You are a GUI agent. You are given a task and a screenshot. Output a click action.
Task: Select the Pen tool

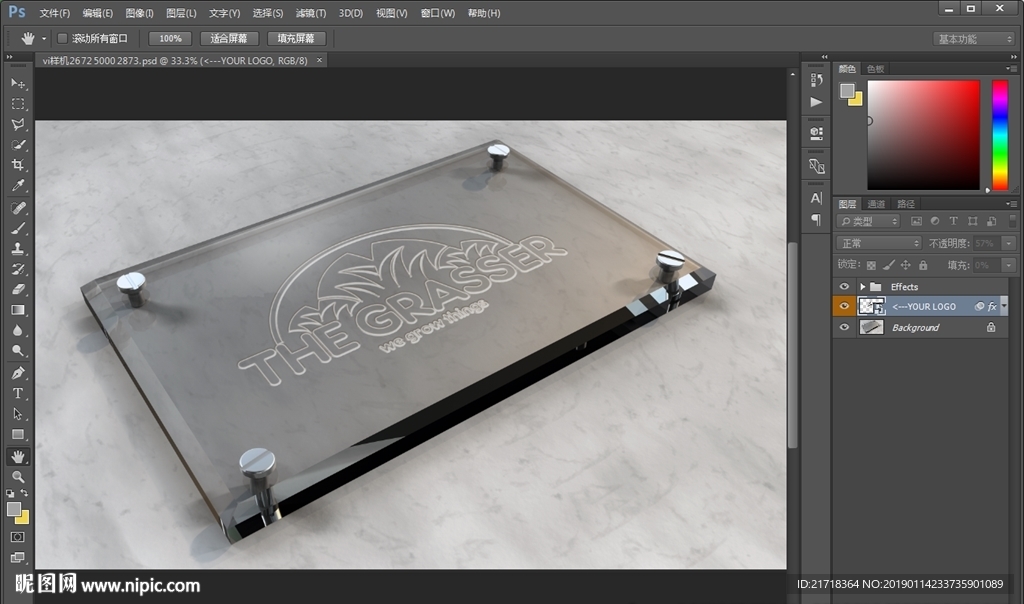coord(18,373)
